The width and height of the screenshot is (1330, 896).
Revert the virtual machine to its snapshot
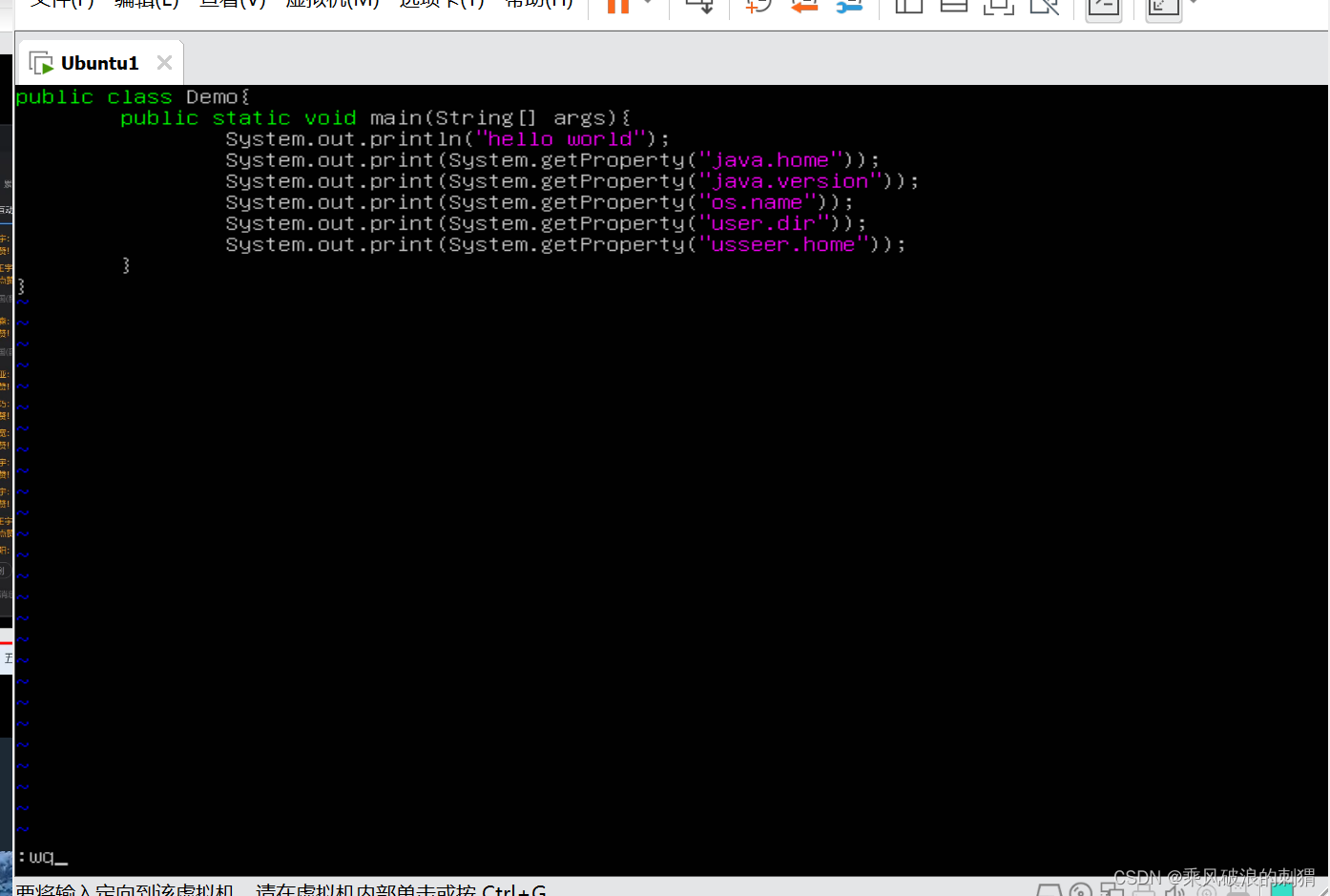(x=803, y=7)
